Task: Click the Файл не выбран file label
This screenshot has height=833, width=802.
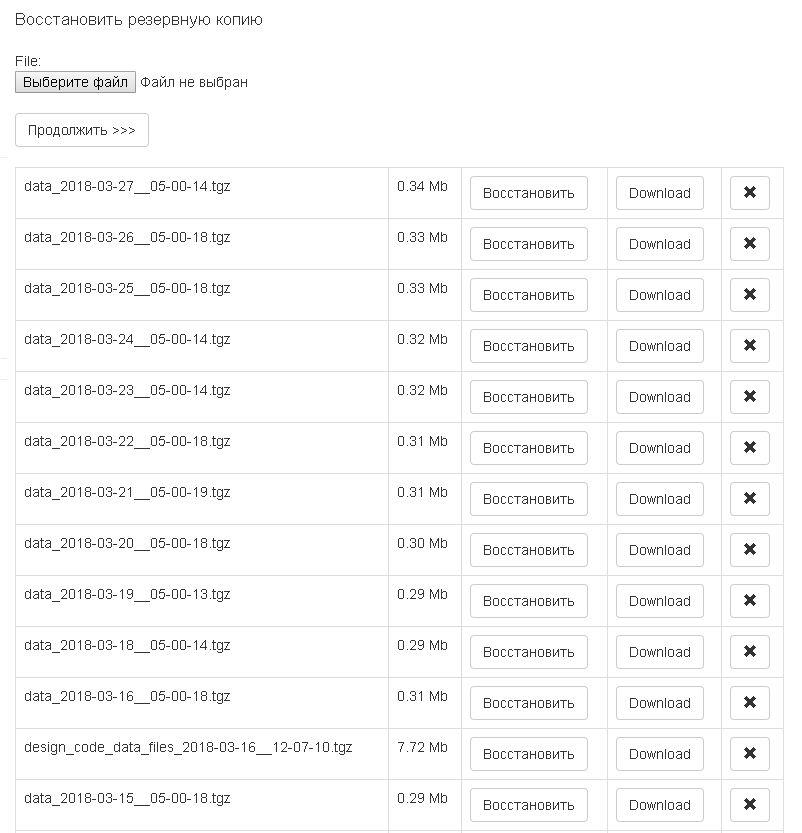Action: [194, 82]
